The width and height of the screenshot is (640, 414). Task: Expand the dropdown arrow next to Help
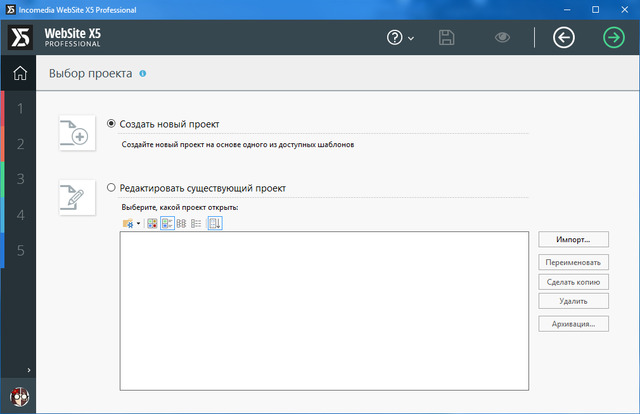click(411, 39)
